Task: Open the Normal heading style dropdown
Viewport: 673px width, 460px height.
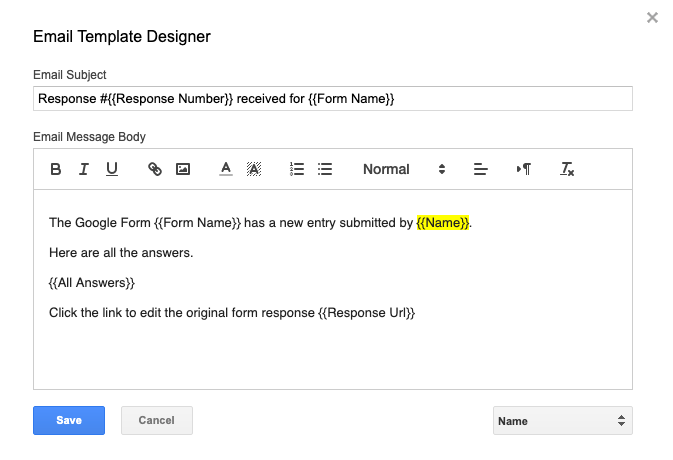Action: click(404, 169)
